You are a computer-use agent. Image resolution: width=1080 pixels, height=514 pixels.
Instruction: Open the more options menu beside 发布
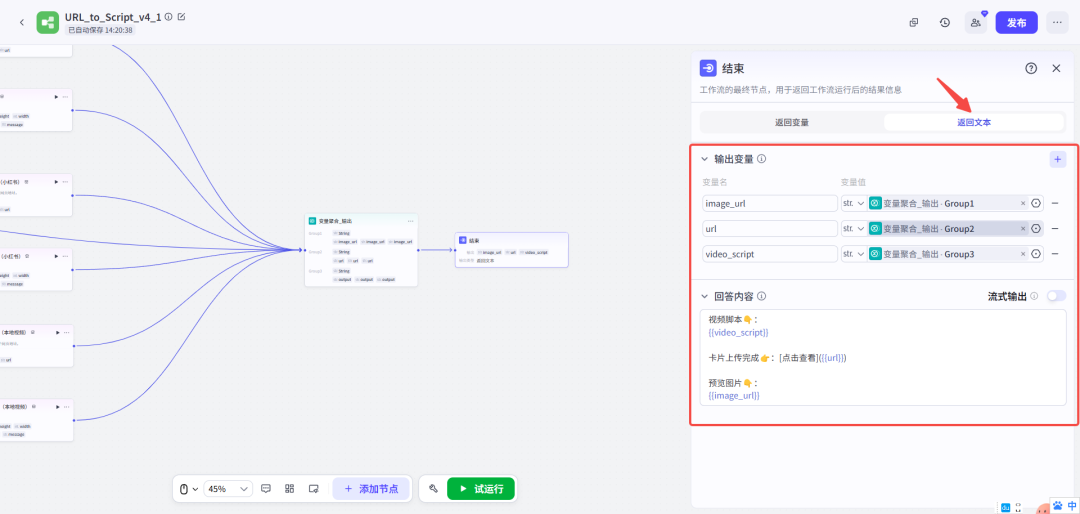[x=1057, y=22]
